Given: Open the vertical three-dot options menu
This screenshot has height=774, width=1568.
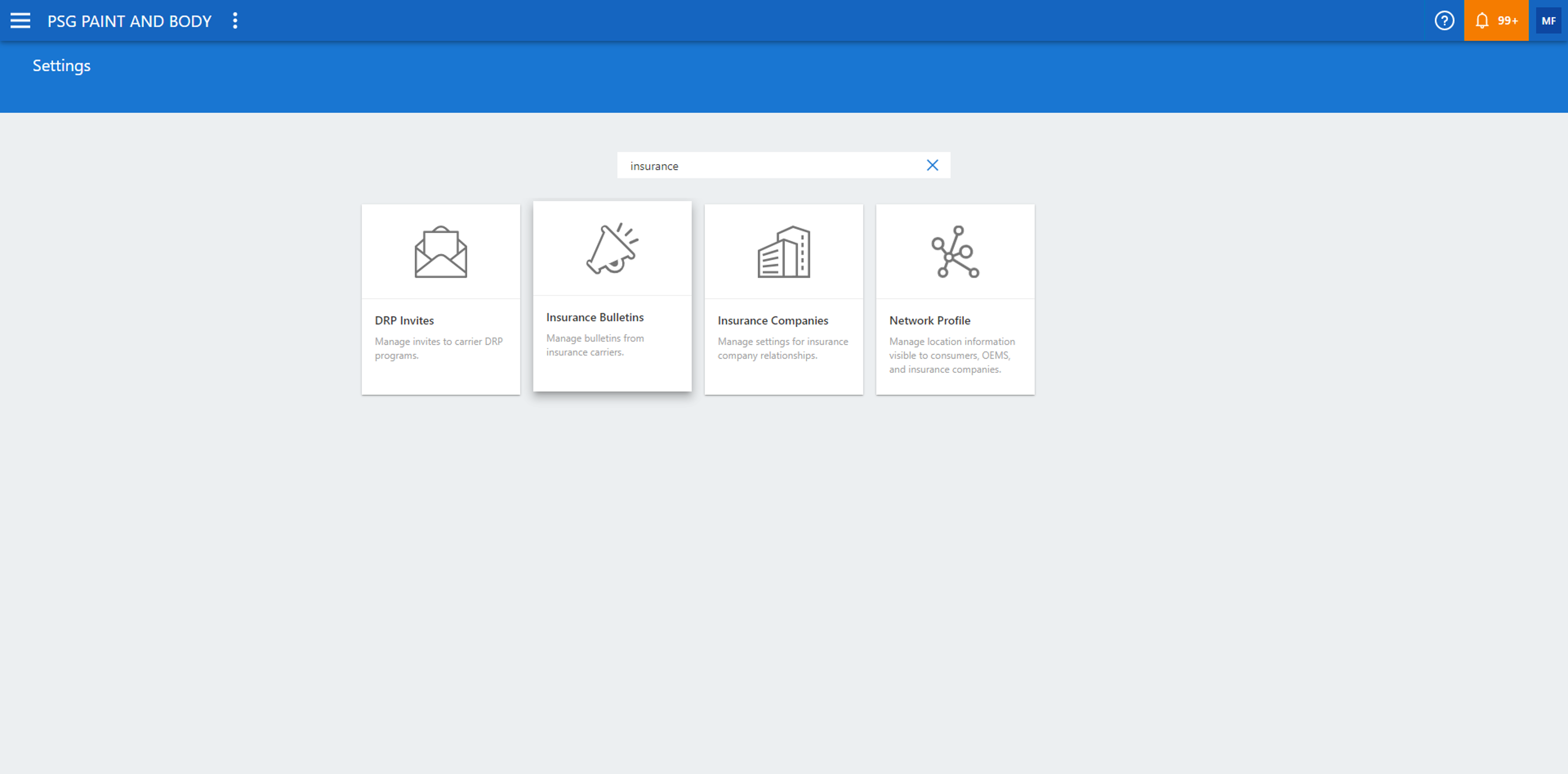Looking at the screenshot, I should click(235, 21).
